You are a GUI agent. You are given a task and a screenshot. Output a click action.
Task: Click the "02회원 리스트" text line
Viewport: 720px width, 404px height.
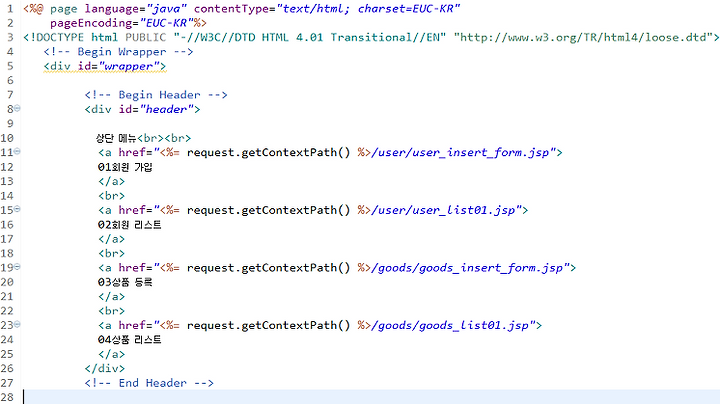pyautogui.click(x=129, y=225)
